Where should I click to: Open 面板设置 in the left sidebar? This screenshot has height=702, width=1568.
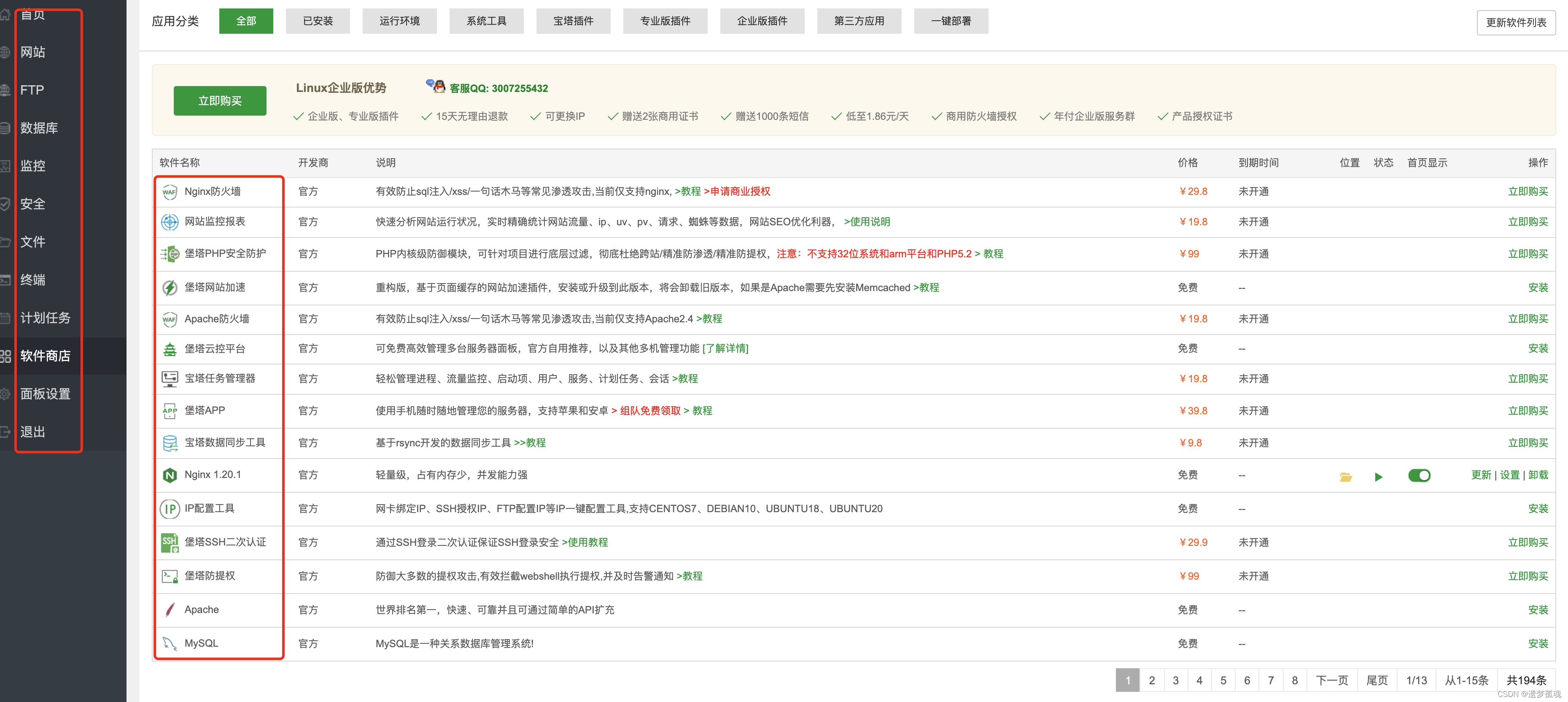tap(45, 394)
